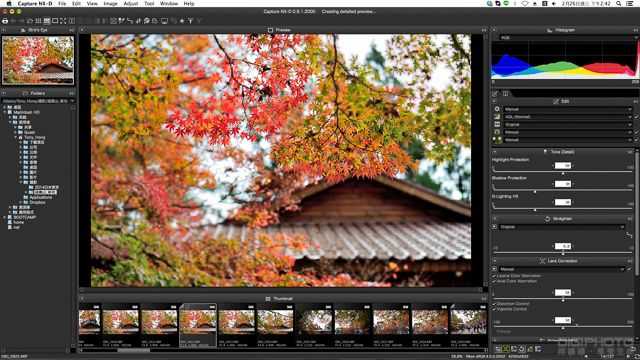Click the Picture Control icon in Edit panel

497,124
